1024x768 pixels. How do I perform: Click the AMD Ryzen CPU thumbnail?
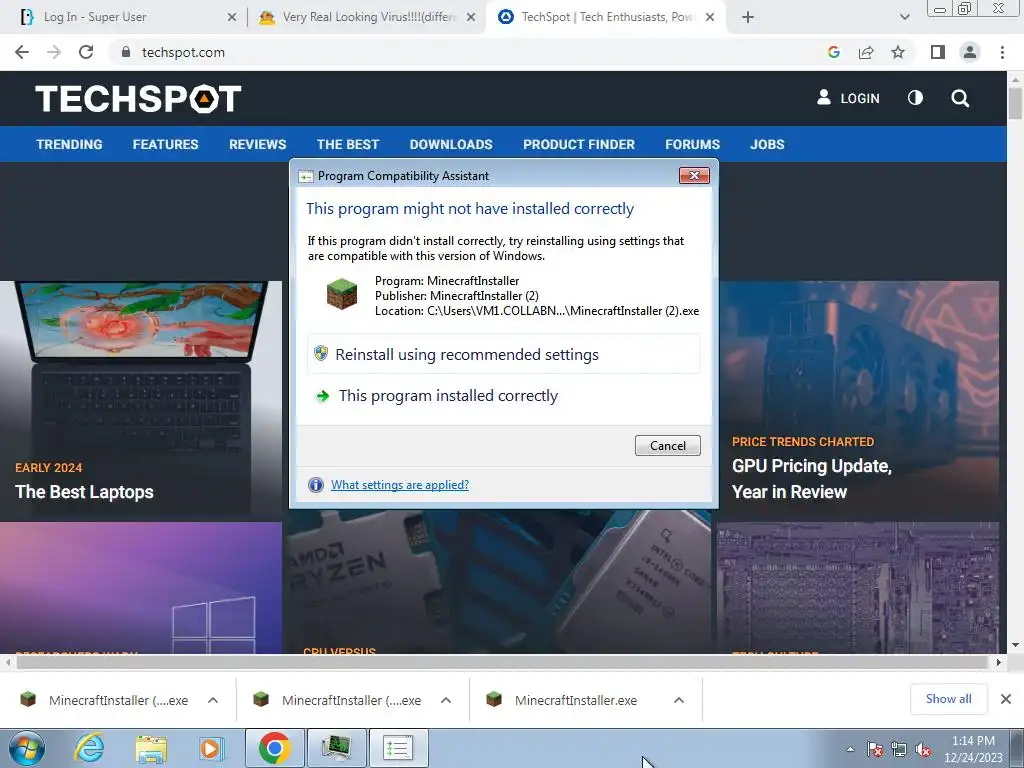coord(500,581)
